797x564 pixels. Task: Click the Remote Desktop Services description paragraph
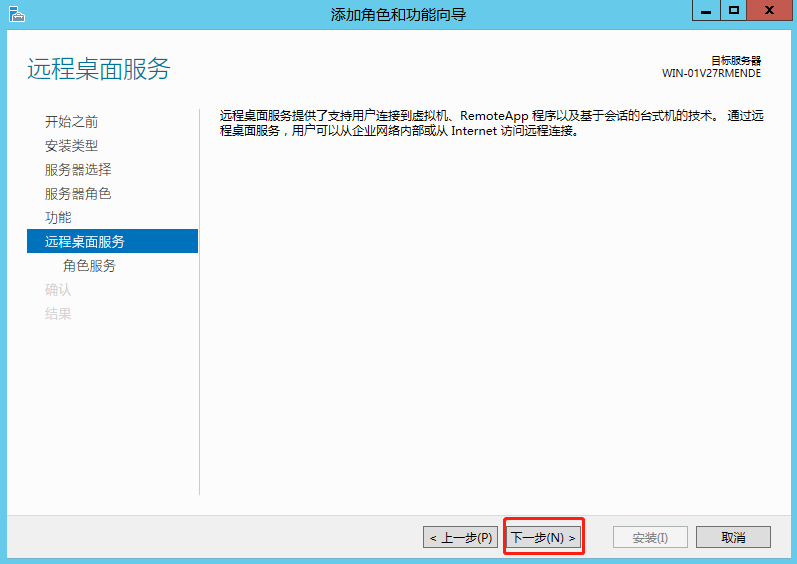point(491,123)
